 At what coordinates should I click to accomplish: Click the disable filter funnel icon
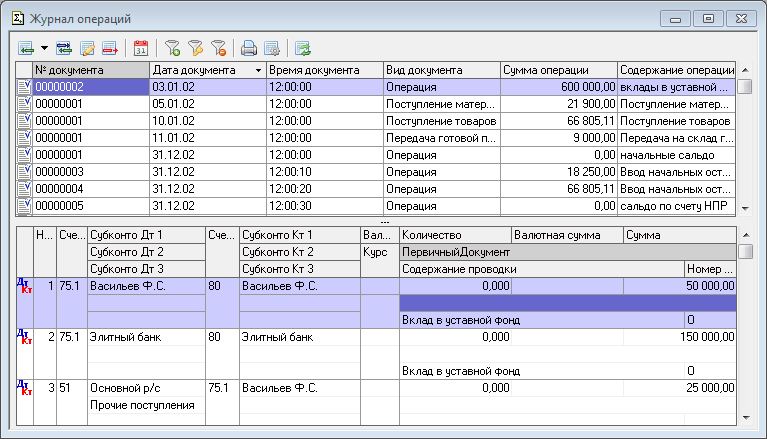[x=217, y=47]
